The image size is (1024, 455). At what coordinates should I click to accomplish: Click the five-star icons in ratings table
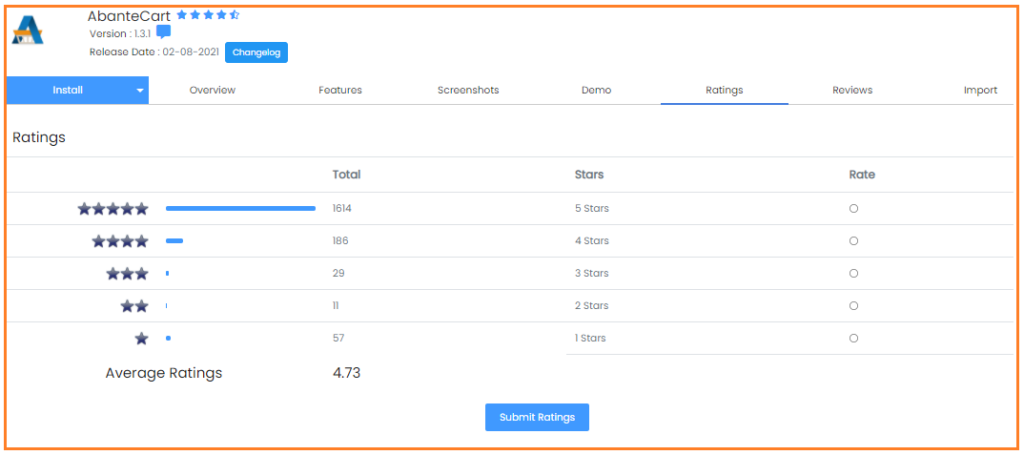114,209
